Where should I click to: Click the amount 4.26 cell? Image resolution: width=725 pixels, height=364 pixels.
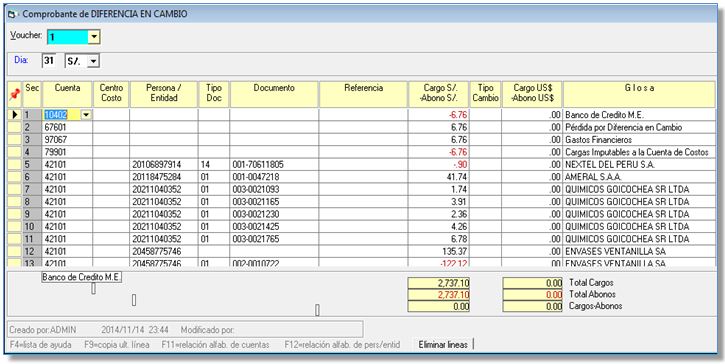coord(438,227)
